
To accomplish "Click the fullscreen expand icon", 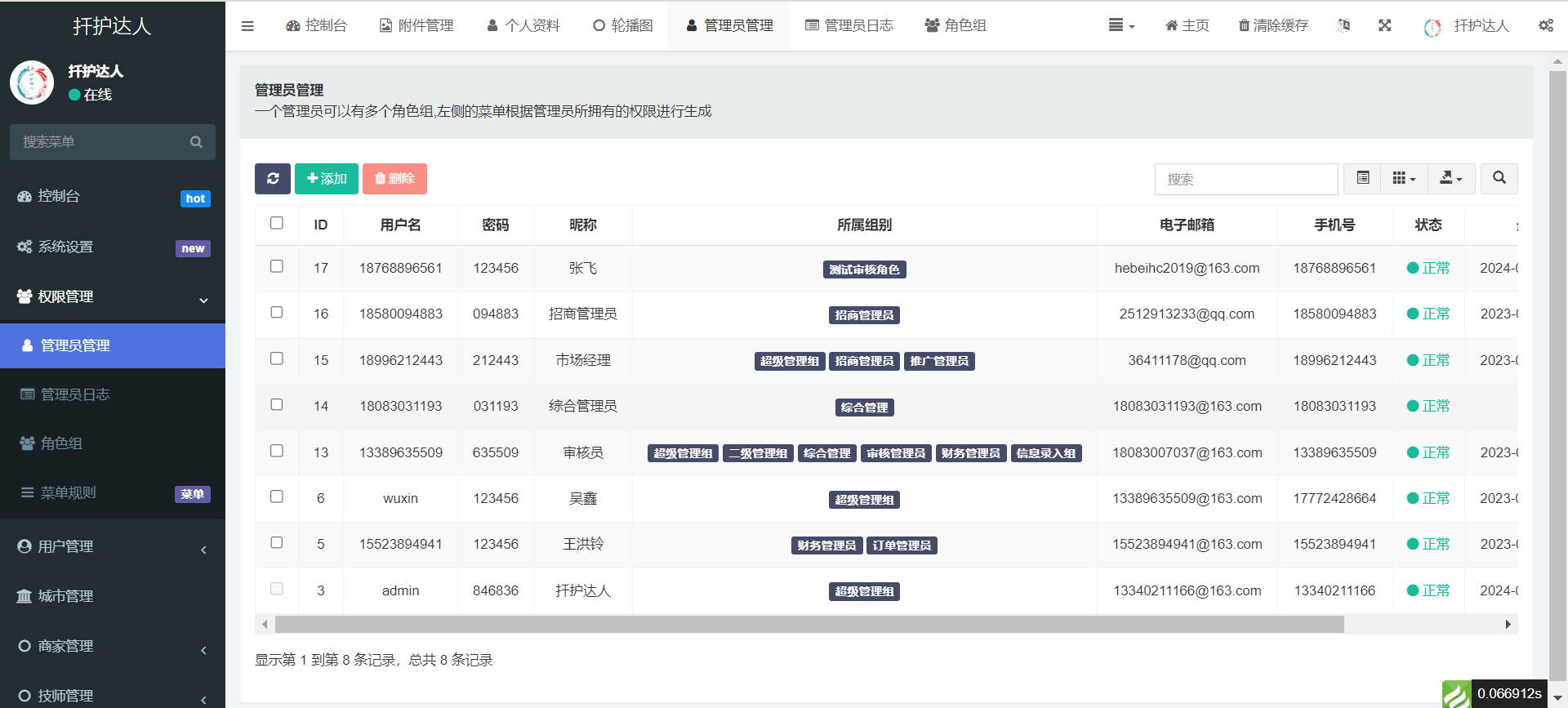I will [1384, 26].
